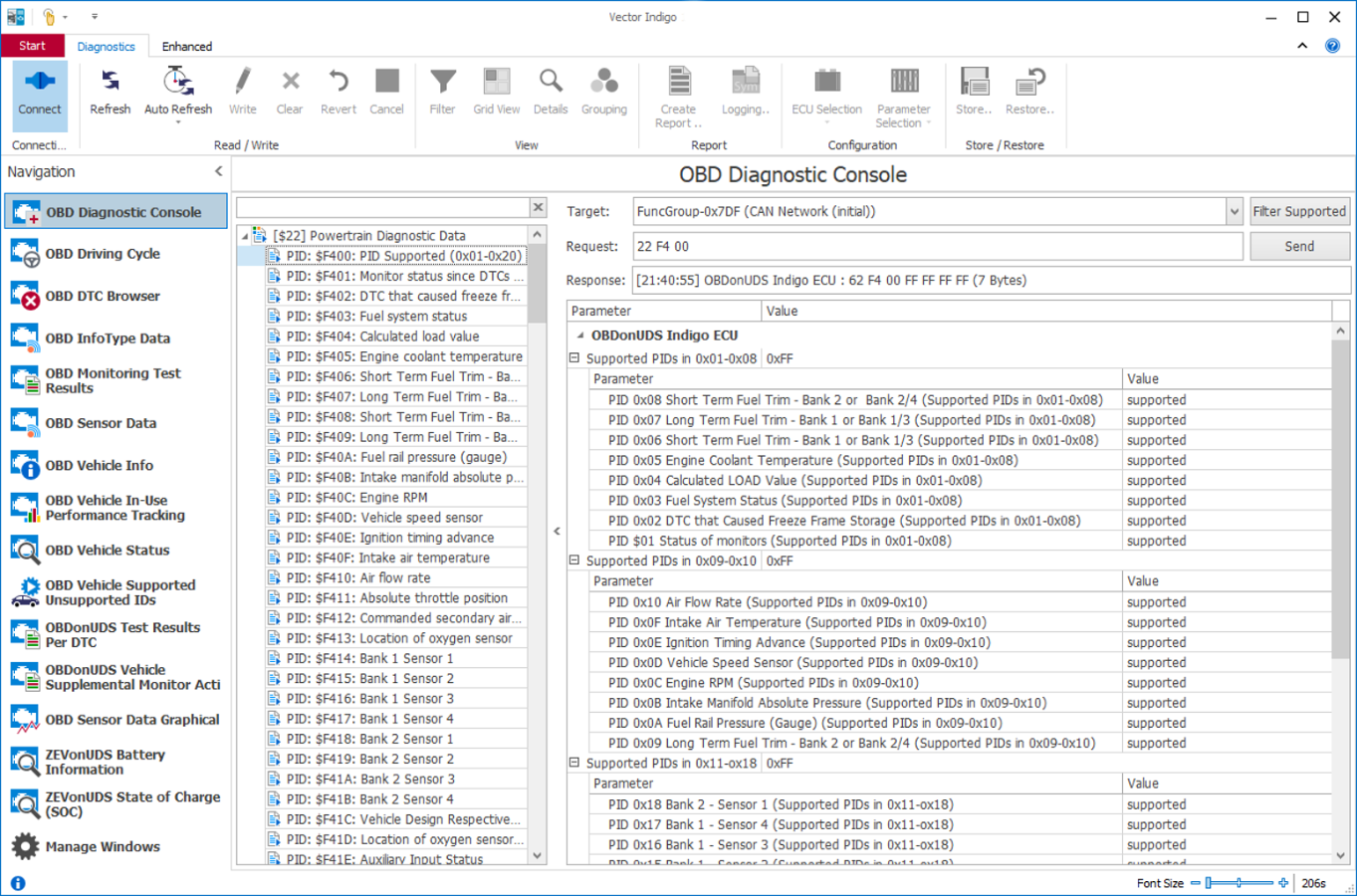Viewport: 1357px width, 896px height.
Task: Open OBD Sensor Data navigation item
Action: 115,423
